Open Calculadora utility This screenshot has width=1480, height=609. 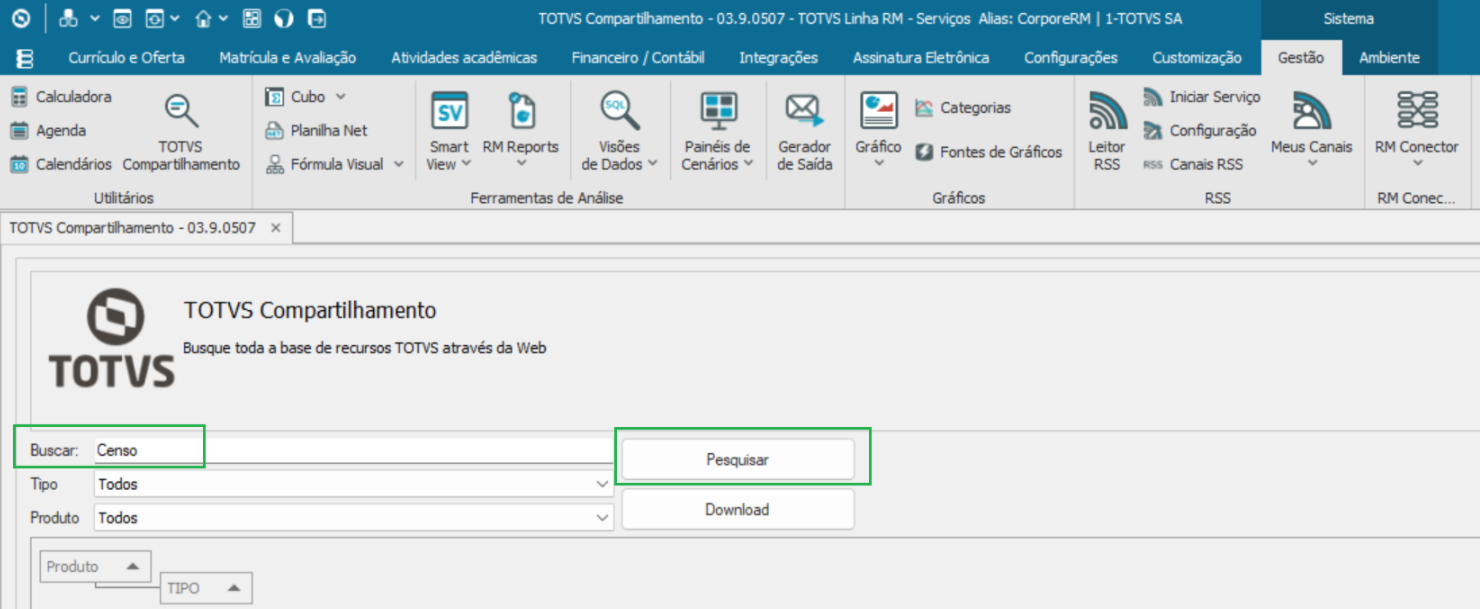pyautogui.click(x=62, y=97)
